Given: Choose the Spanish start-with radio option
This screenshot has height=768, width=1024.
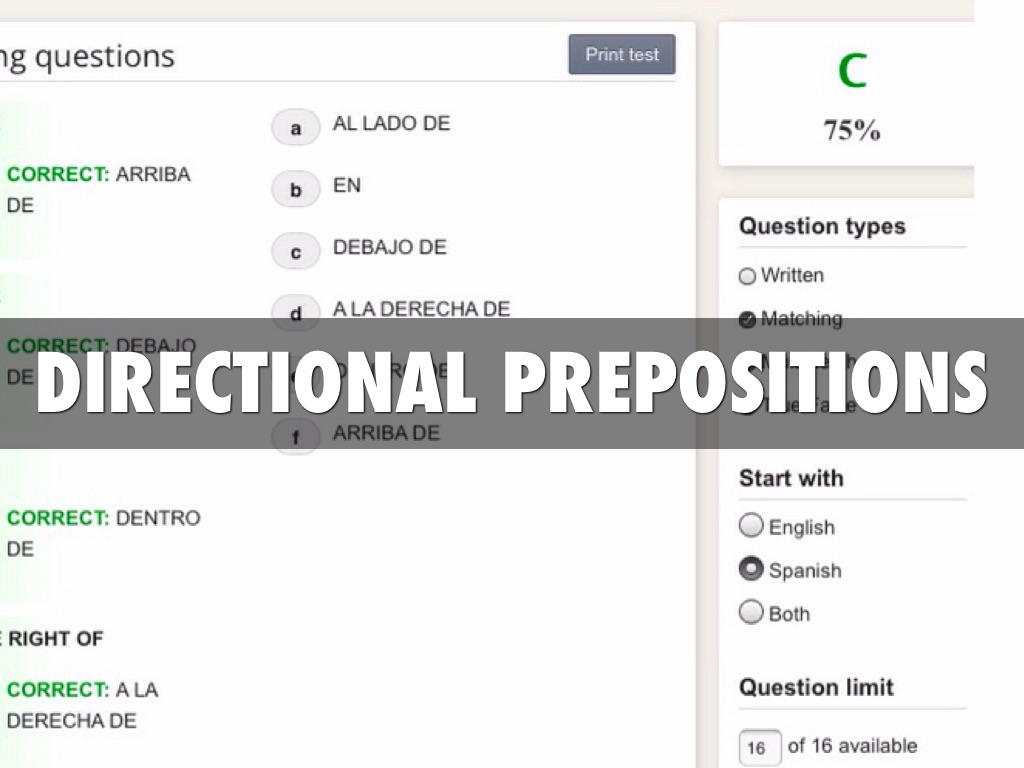Looking at the screenshot, I should click(751, 569).
